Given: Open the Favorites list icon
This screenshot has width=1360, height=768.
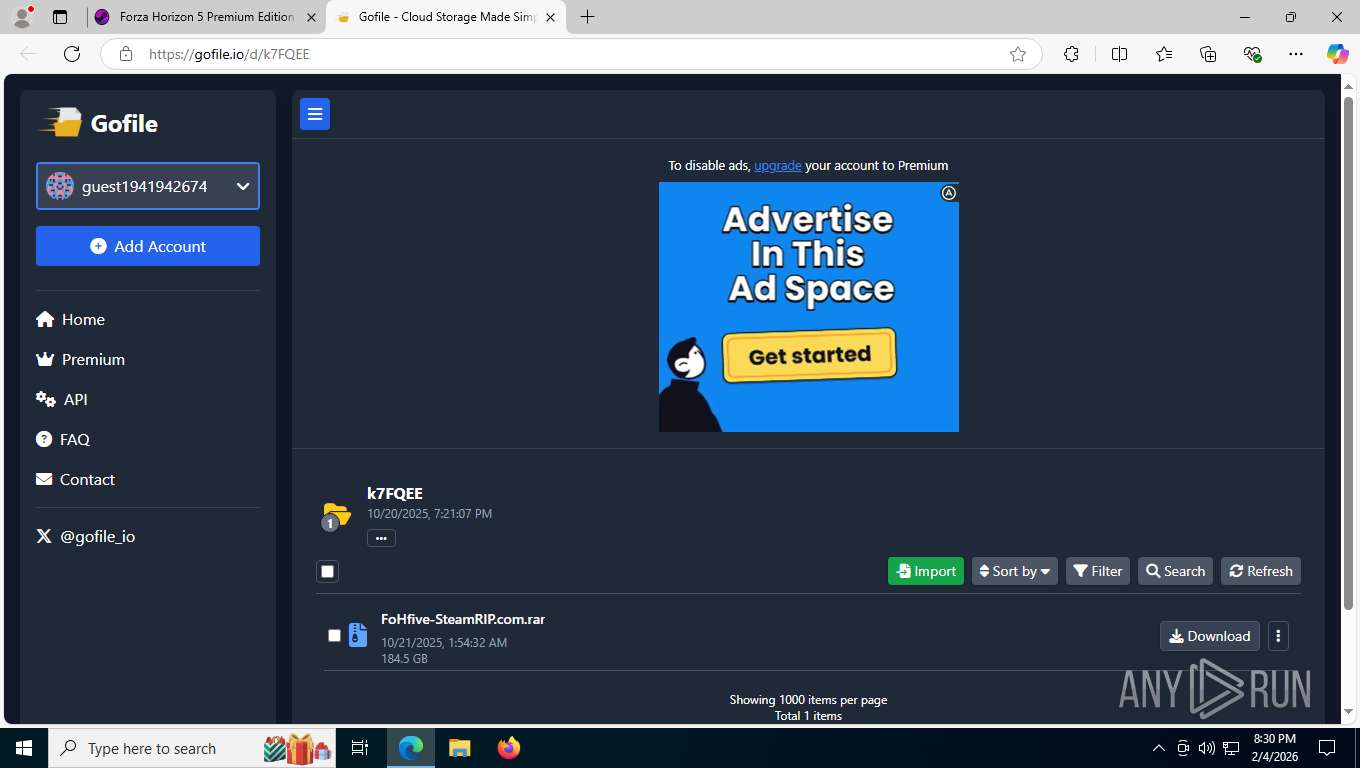Looking at the screenshot, I should [1164, 54].
